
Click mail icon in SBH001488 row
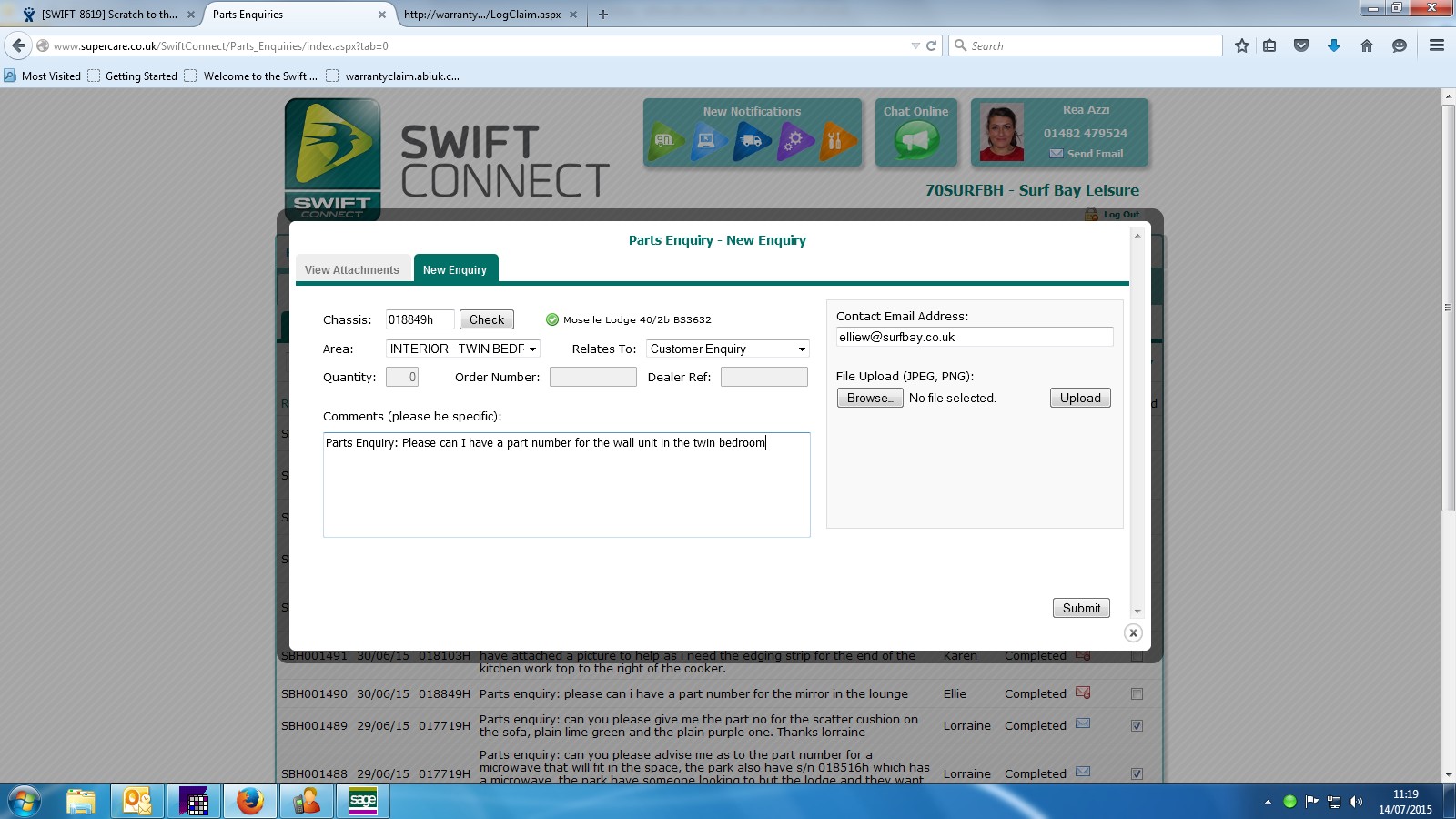coord(1083,773)
